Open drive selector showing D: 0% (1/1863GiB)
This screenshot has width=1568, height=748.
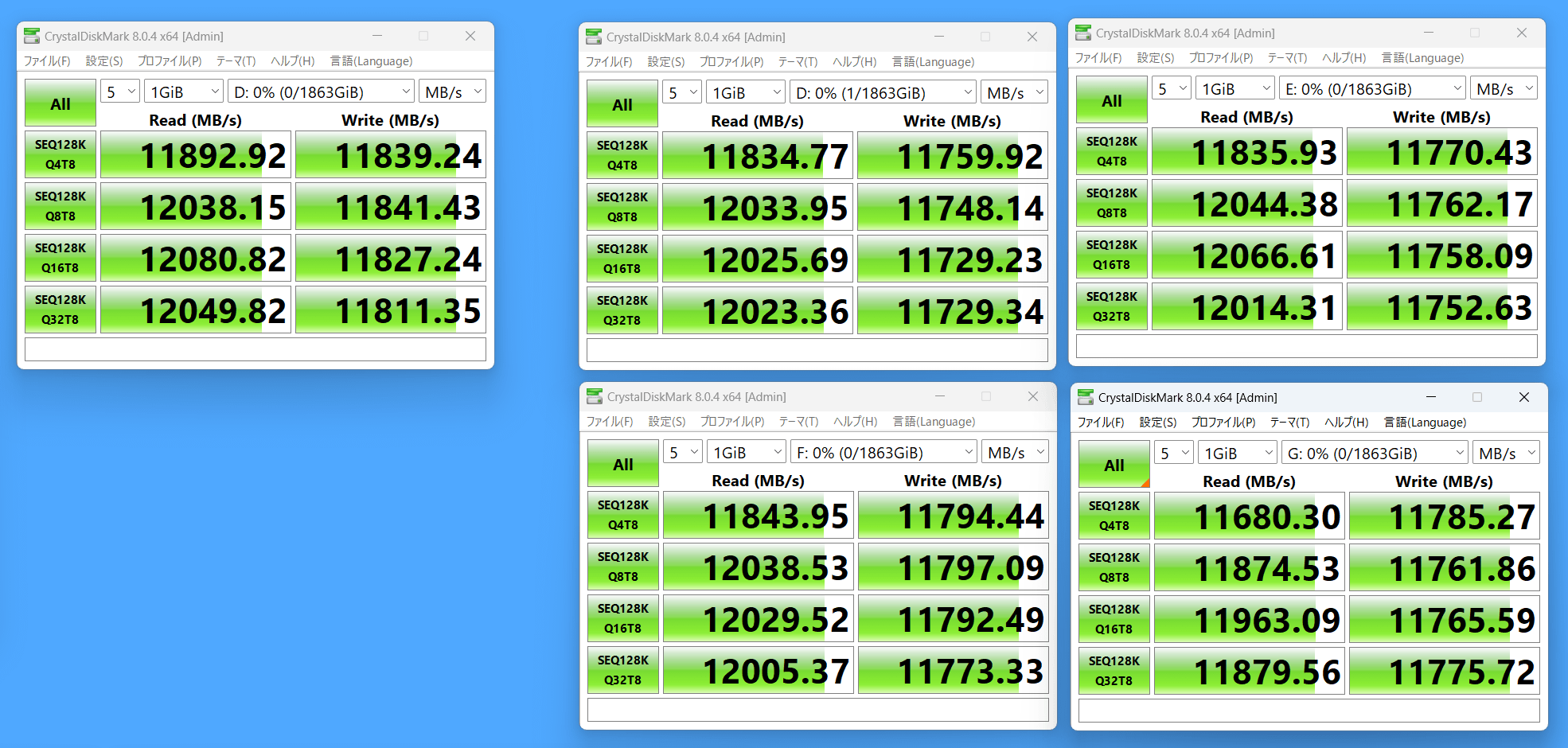pyautogui.click(x=882, y=92)
